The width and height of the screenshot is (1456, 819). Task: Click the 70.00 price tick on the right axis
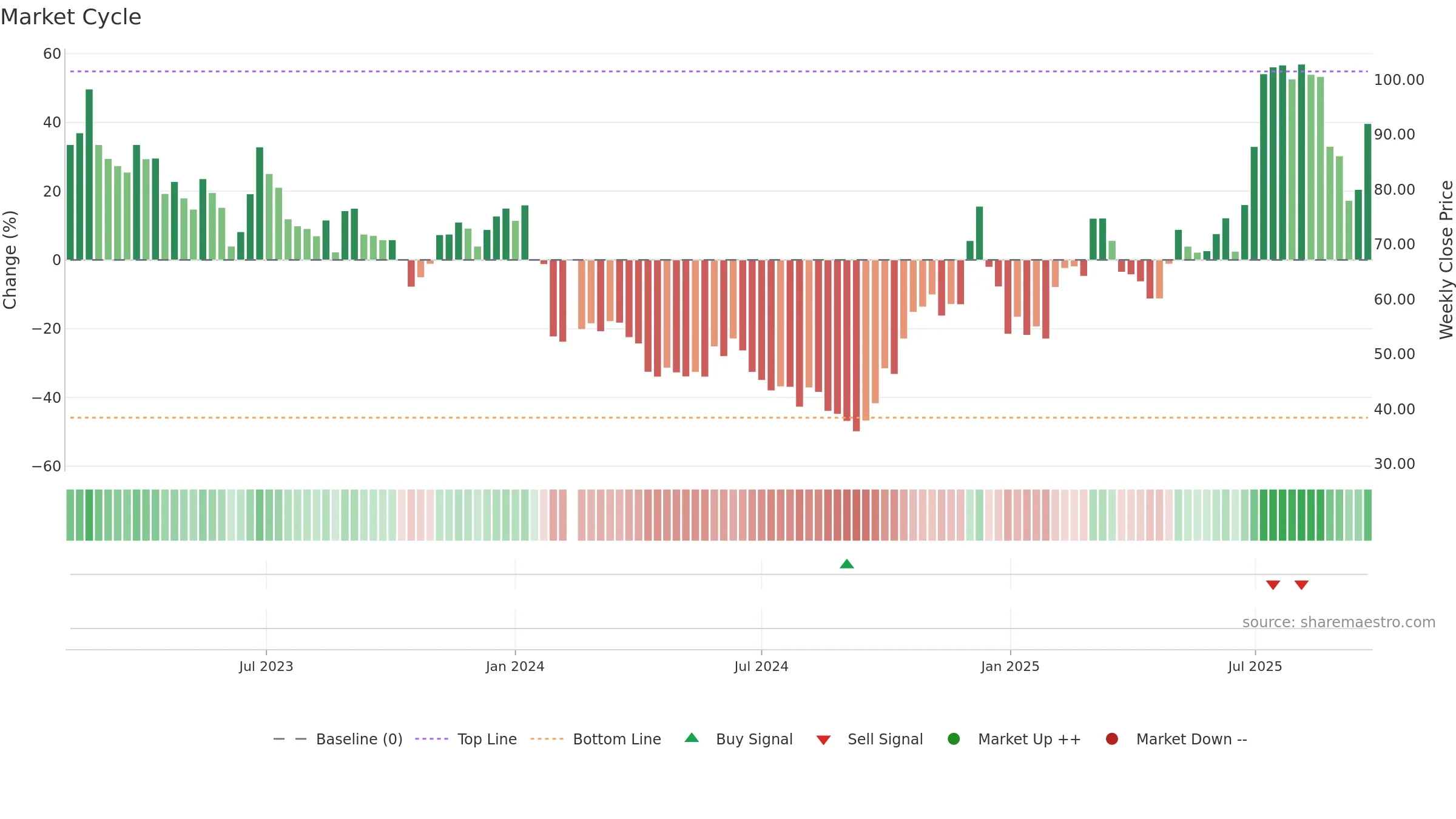[1394, 244]
